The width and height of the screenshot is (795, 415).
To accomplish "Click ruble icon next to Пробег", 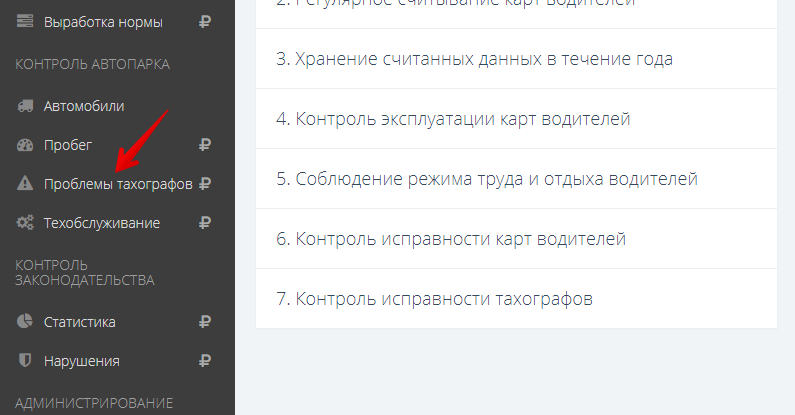I will pyautogui.click(x=204, y=145).
